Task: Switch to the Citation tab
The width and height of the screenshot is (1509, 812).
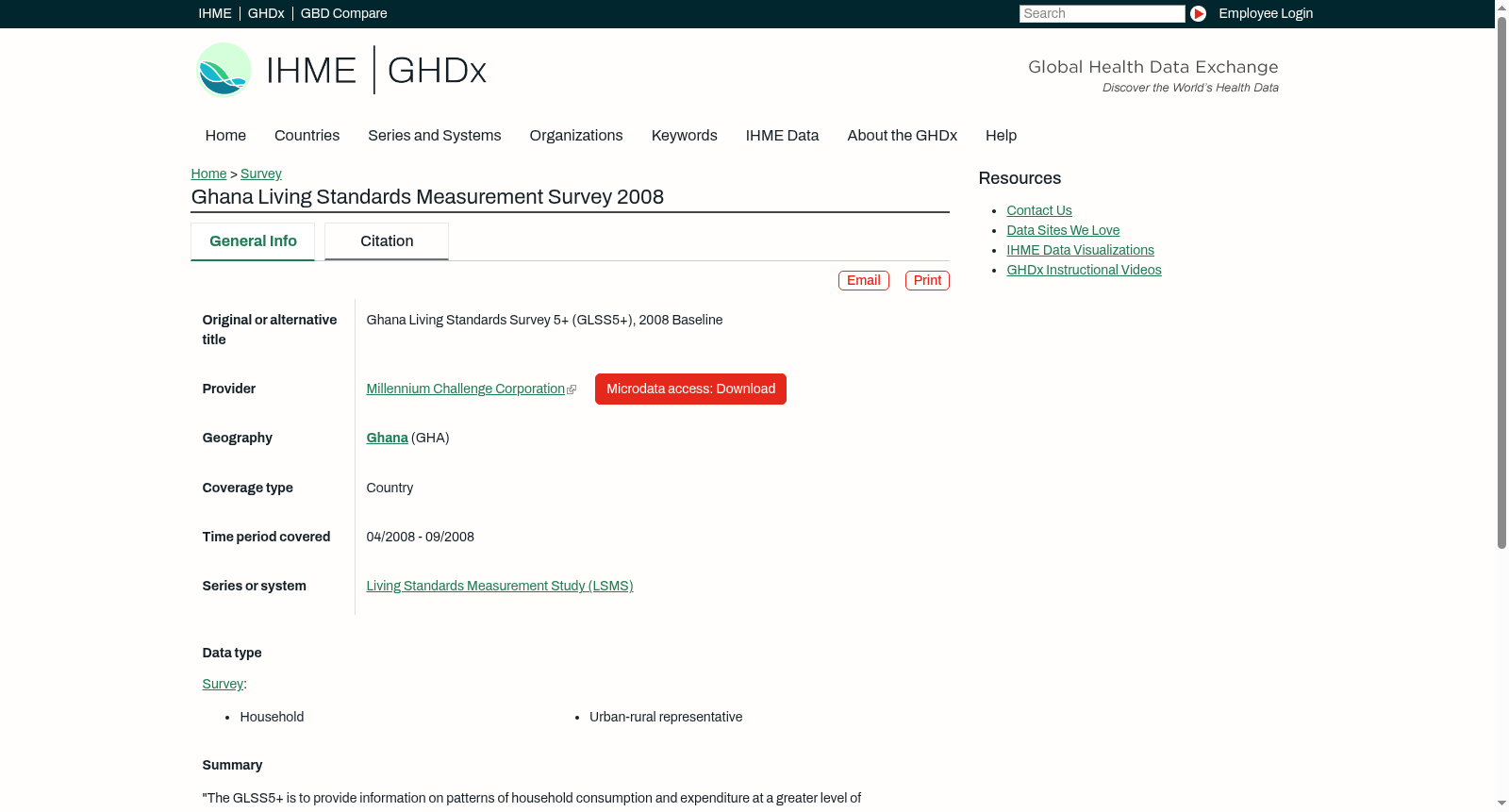Action: (x=387, y=241)
